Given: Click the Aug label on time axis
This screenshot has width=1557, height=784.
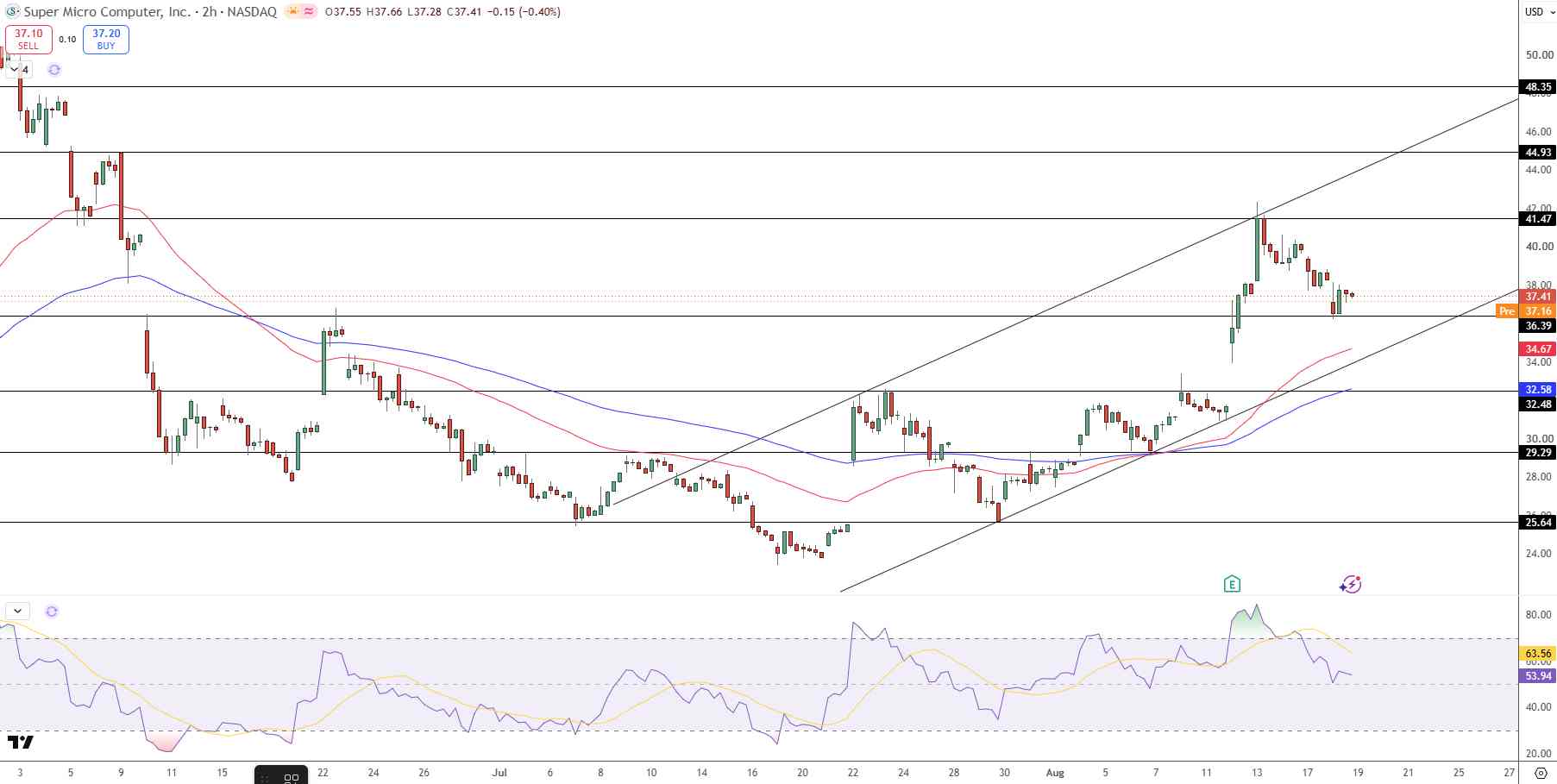Looking at the screenshot, I should [x=1055, y=773].
